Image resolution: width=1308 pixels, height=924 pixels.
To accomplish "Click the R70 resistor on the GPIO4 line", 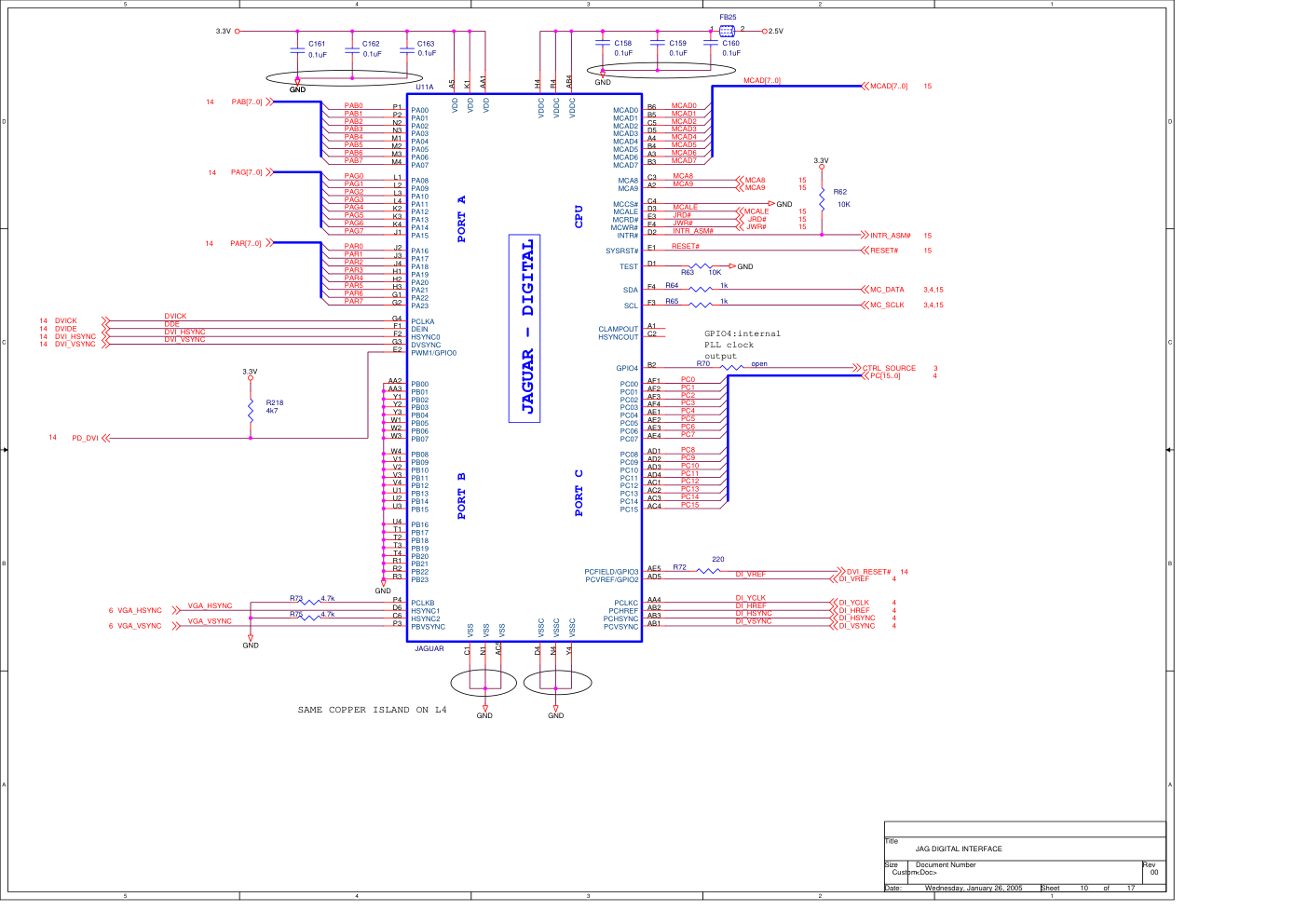I will tap(732, 368).
